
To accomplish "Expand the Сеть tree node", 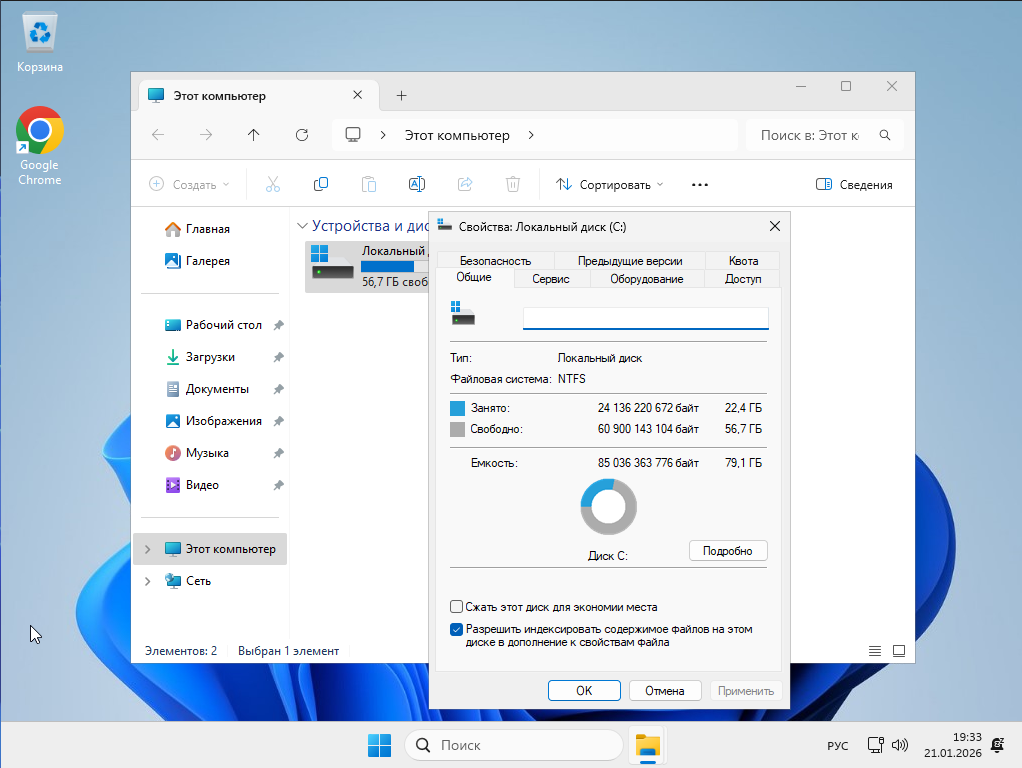I will [148, 581].
